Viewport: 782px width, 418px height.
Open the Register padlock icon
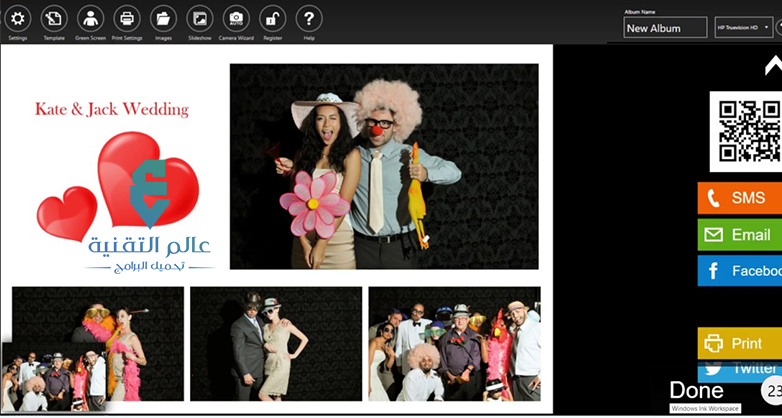pos(272,19)
